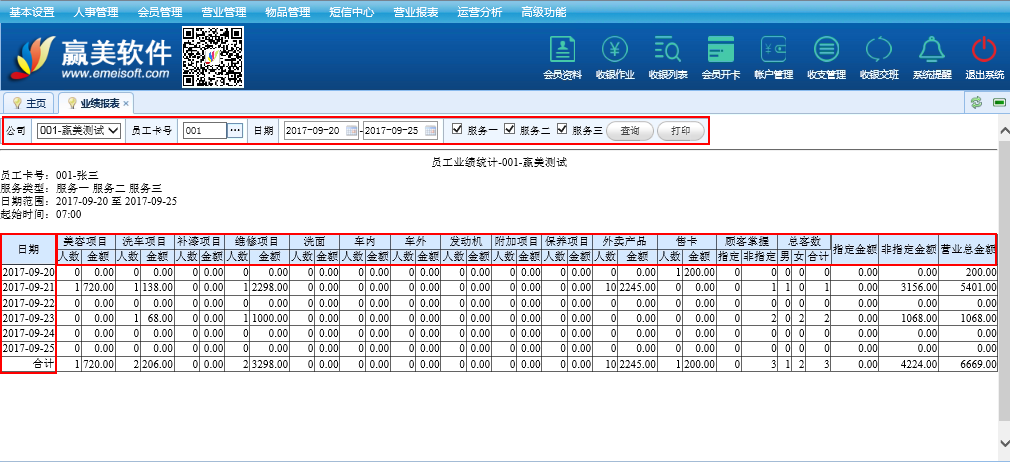Open the end date calendar picker

tap(431, 130)
